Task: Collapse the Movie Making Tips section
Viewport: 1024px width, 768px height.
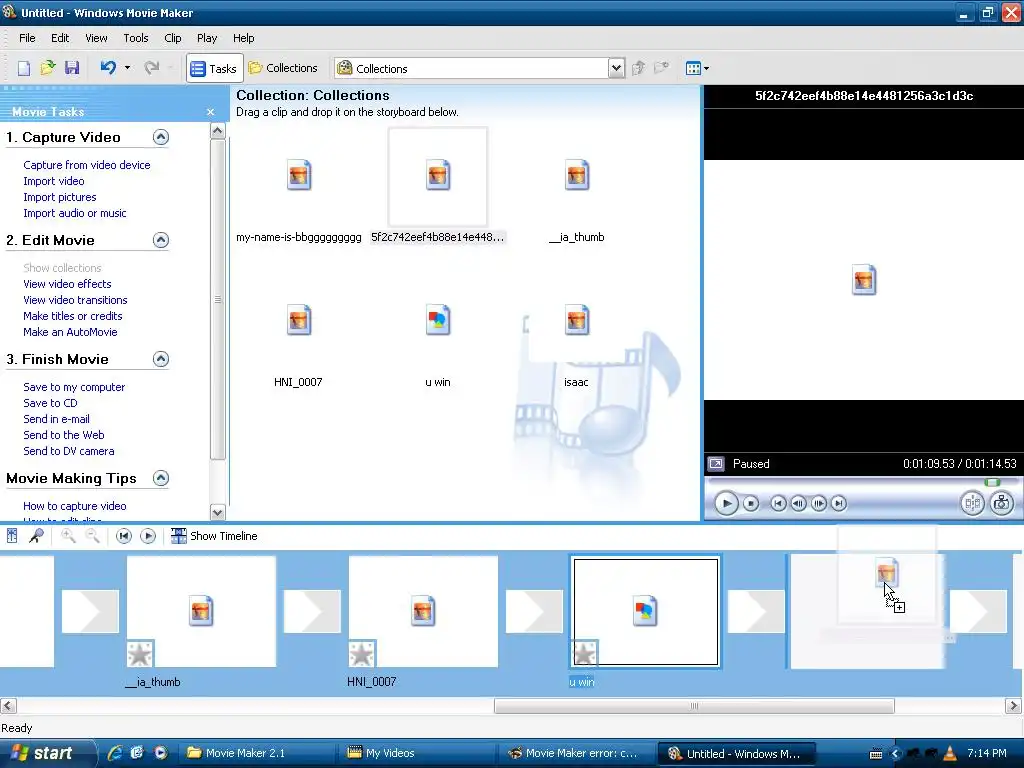Action: pyautogui.click(x=161, y=478)
